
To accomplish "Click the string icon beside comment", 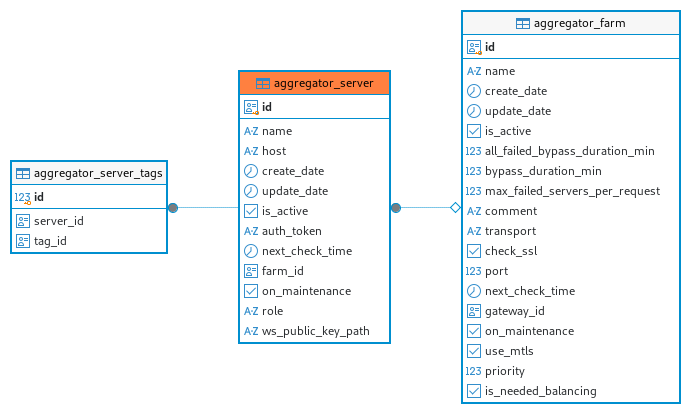I will pos(474,211).
